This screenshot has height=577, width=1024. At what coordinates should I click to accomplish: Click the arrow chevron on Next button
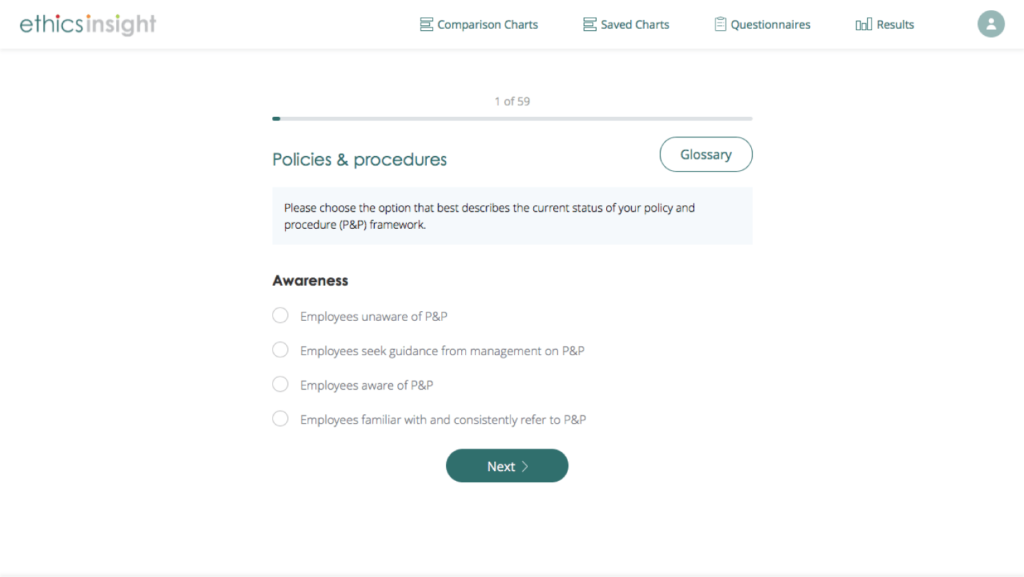pos(525,466)
